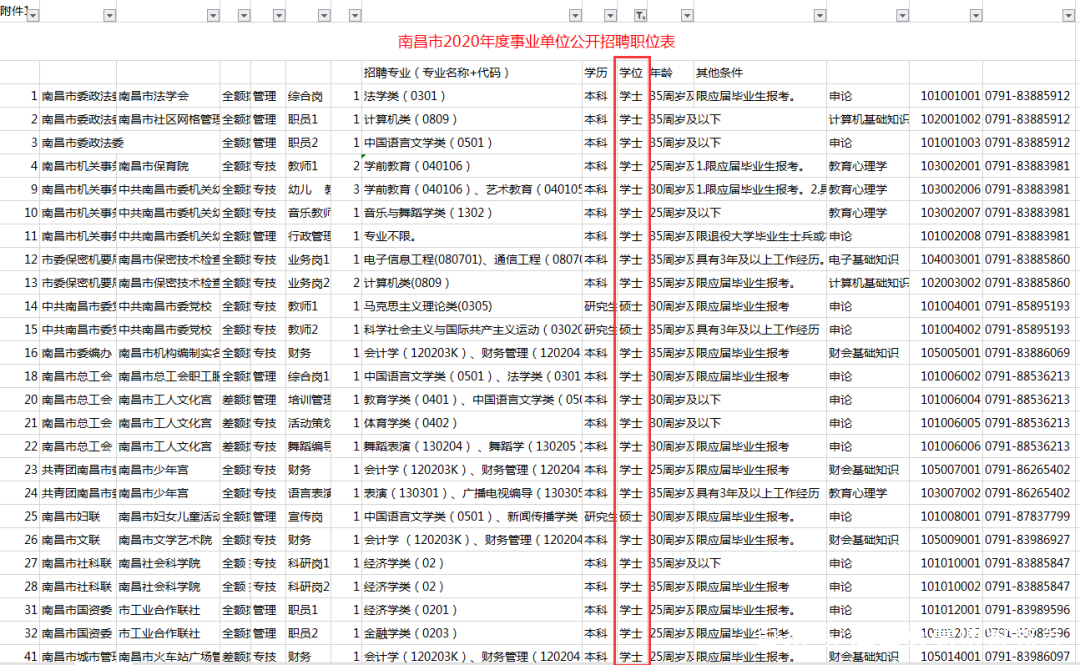Select the 硕士 degree cell in row 14
This screenshot has width=1080, height=665.
pyautogui.click(x=630, y=305)
